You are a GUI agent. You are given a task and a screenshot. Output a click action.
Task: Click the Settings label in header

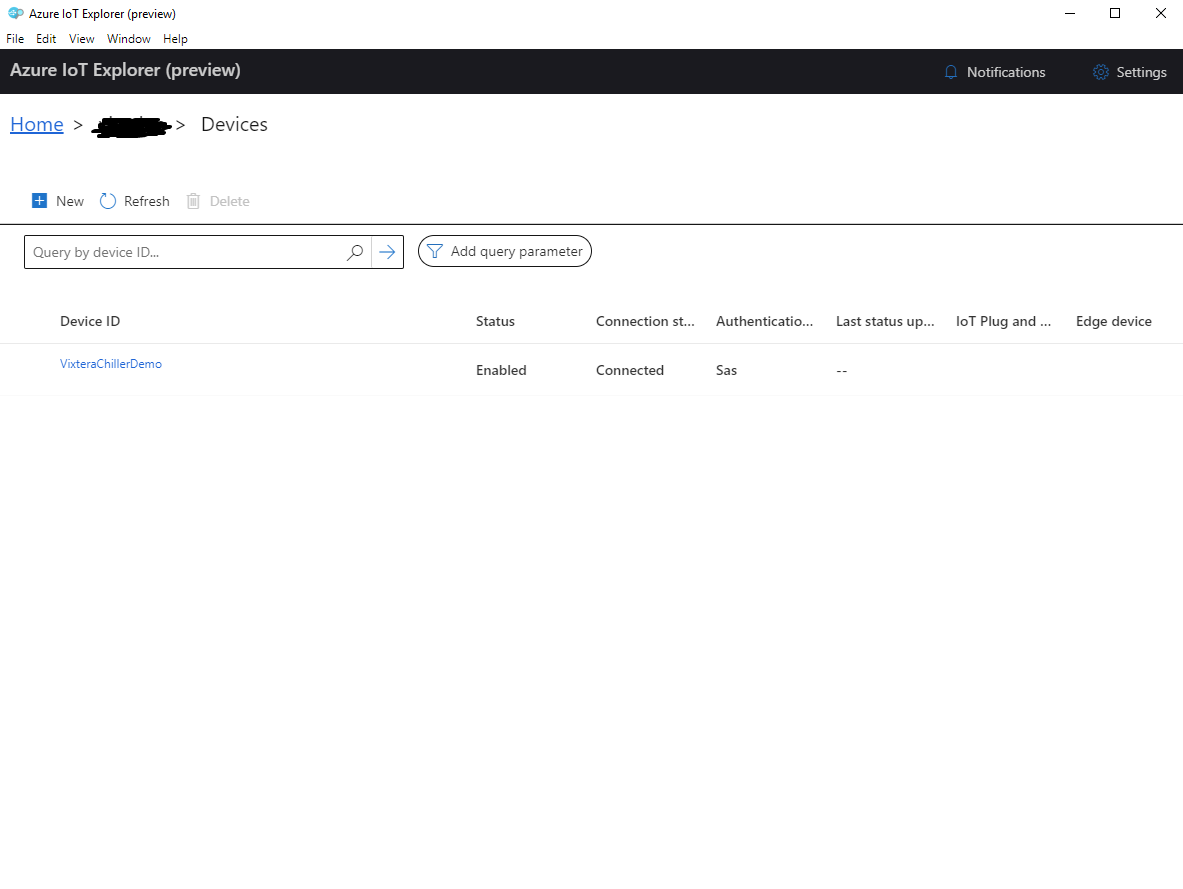pyautogui.click(x=1142, y=72)
